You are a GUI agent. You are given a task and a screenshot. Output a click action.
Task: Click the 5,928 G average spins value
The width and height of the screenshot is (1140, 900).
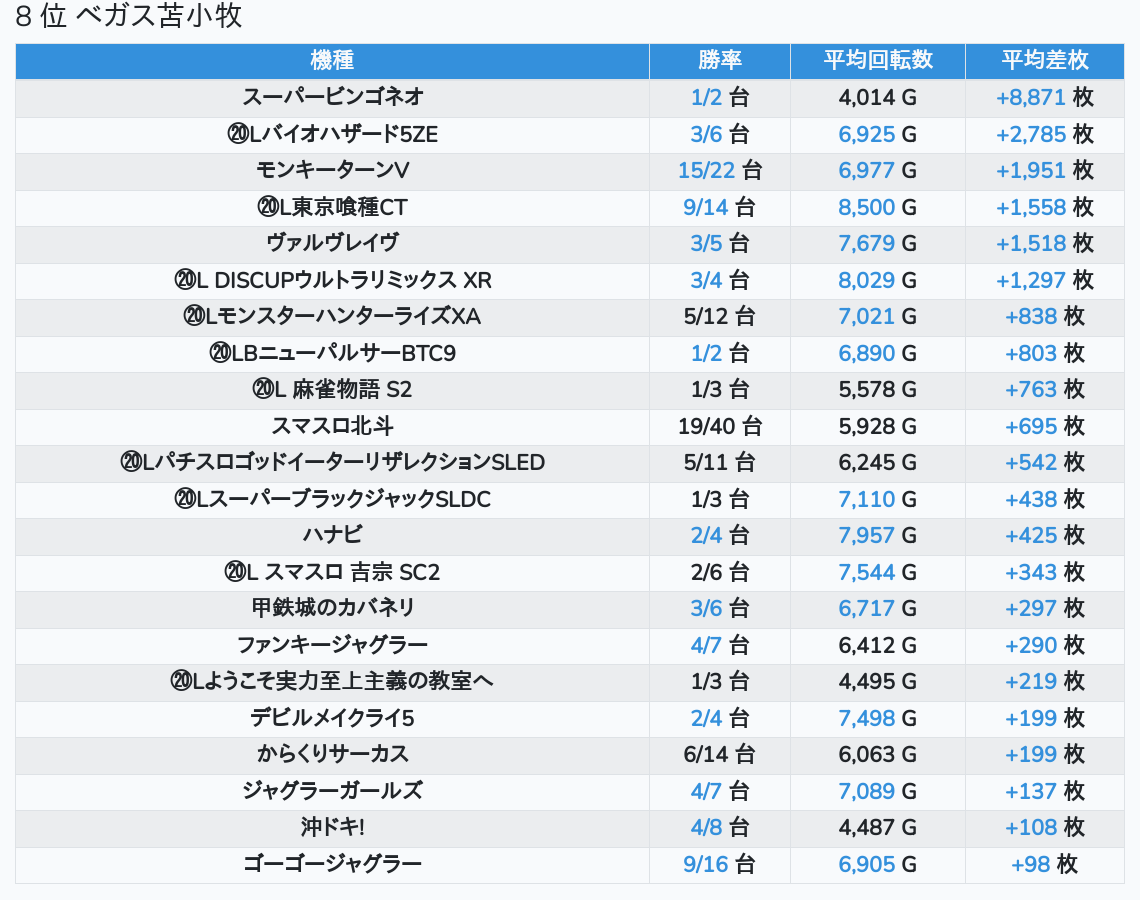pos(878,427)
